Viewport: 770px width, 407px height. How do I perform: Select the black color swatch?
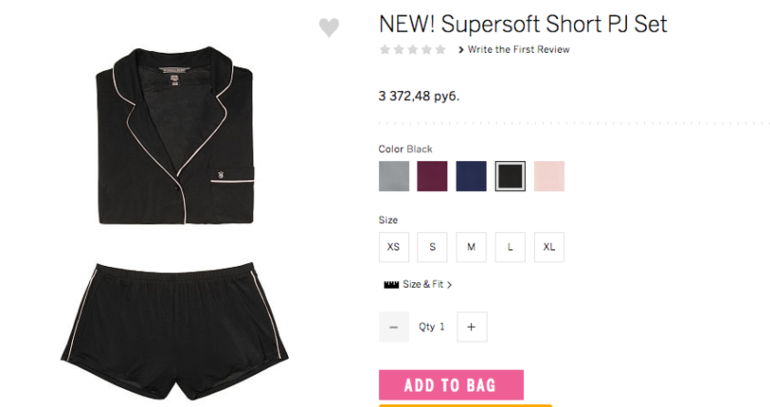pos(510,176)
